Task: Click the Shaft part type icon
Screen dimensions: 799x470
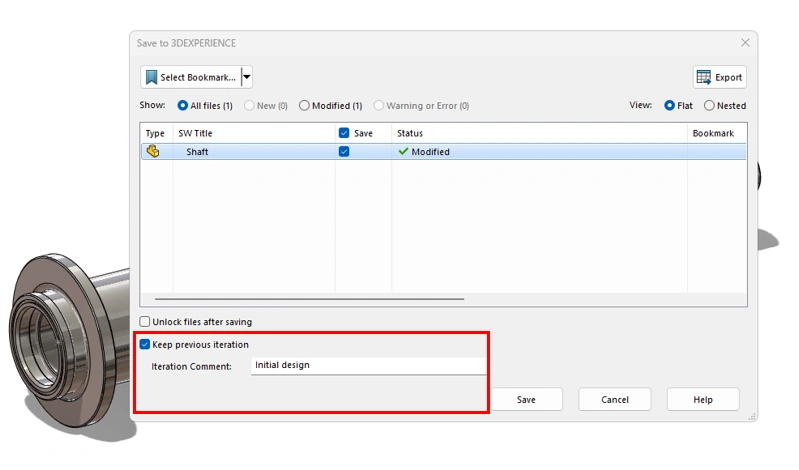Action: [153, 151]
